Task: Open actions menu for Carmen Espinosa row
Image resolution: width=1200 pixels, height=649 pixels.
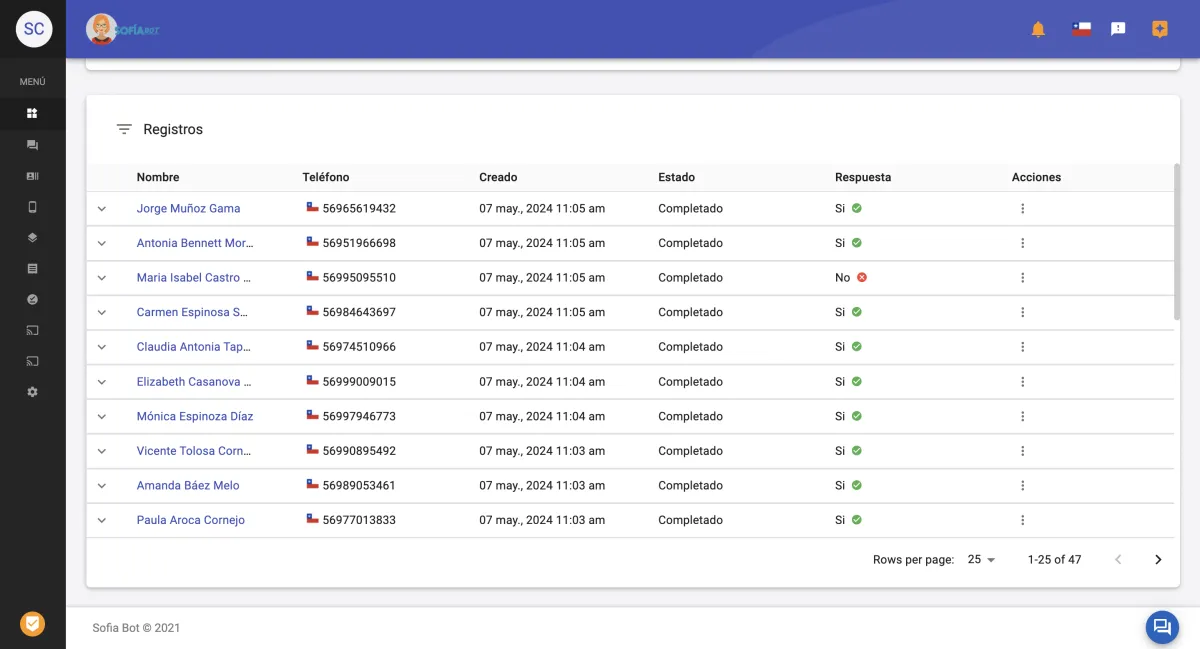Action: coord(1022,312)
